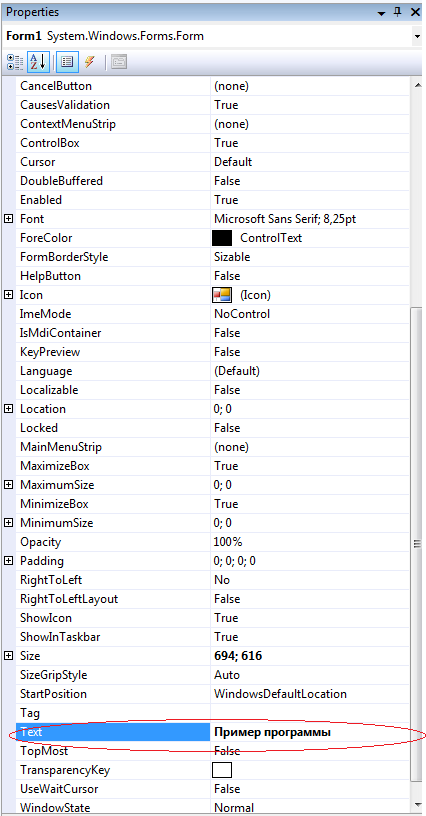Select the RightToLeftLayout property
Viewport: 426px width, 816px height.
69,599
